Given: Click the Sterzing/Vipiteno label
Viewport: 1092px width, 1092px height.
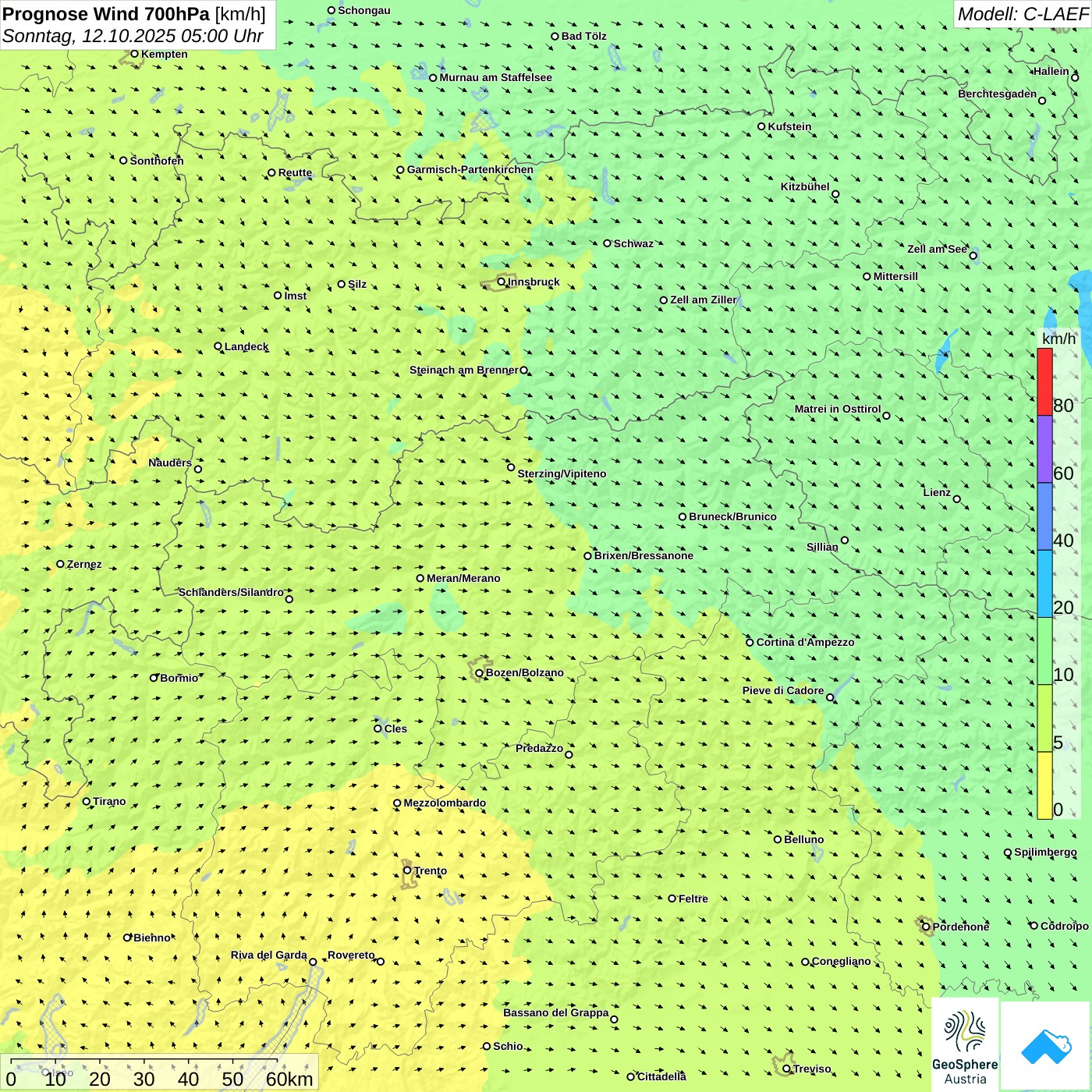Looking at the screenshot, I should click(x=562, y=473).
